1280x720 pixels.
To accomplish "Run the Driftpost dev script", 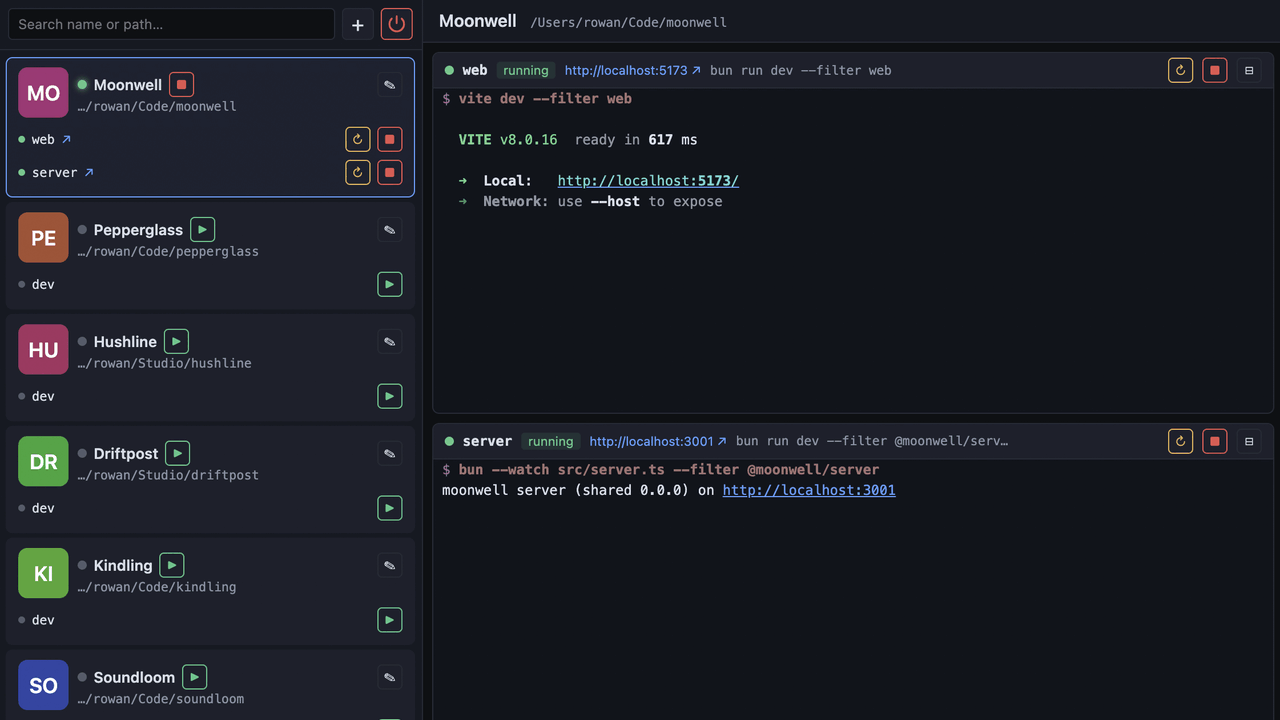I will tap(390, 508).
